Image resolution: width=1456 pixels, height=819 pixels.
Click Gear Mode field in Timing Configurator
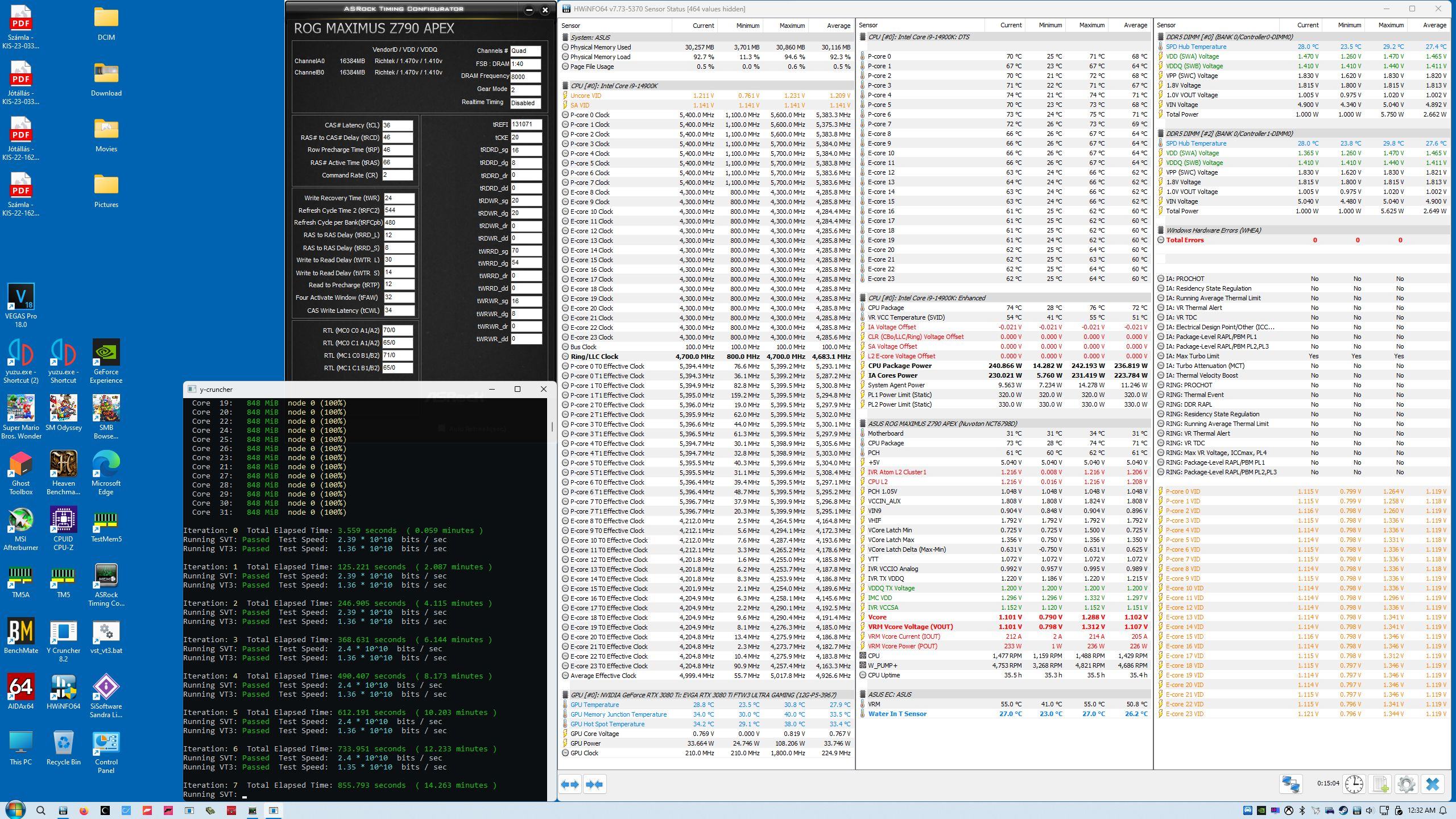click(526, 90)
